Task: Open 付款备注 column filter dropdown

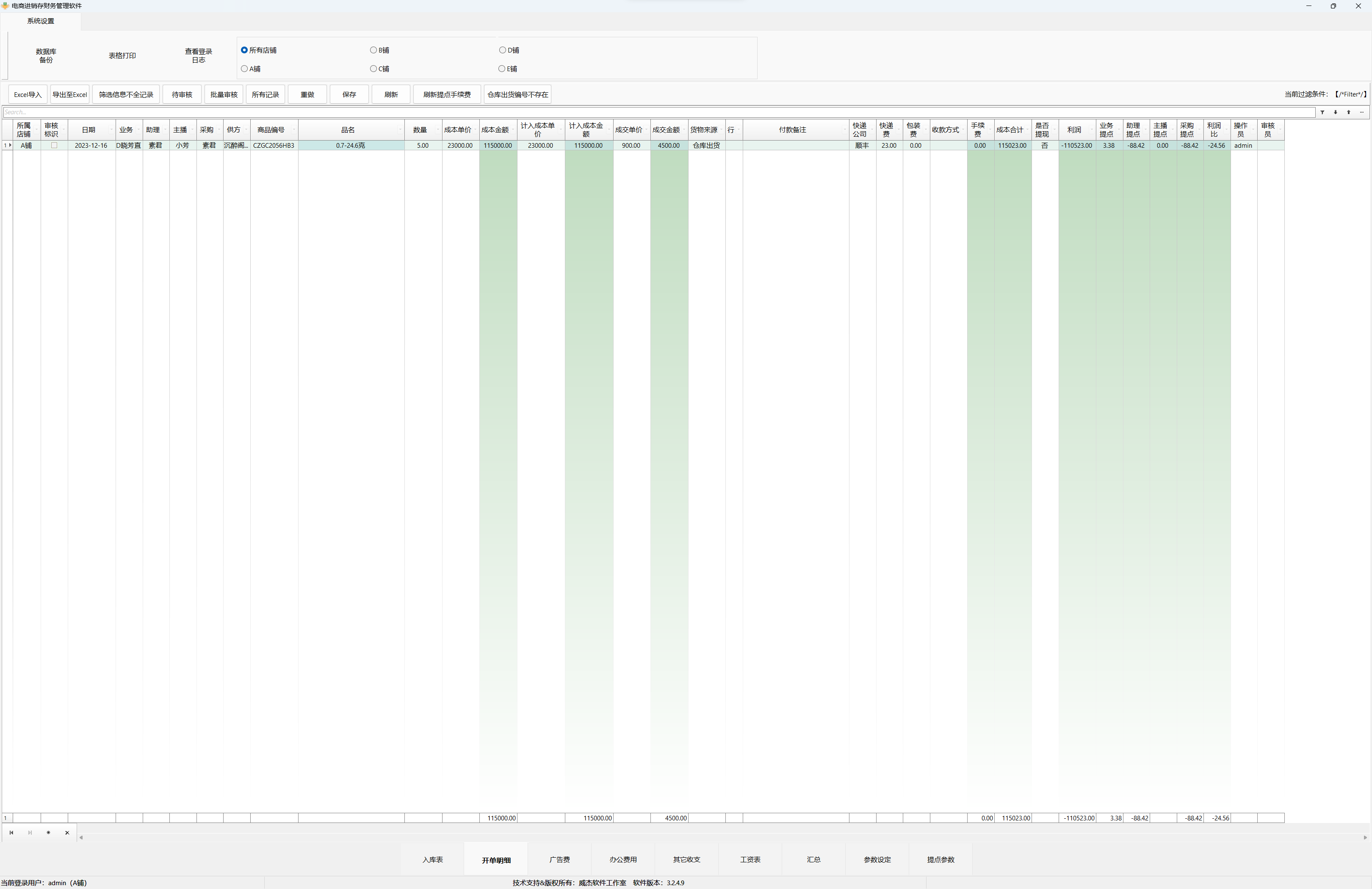Action: point(845,130)
